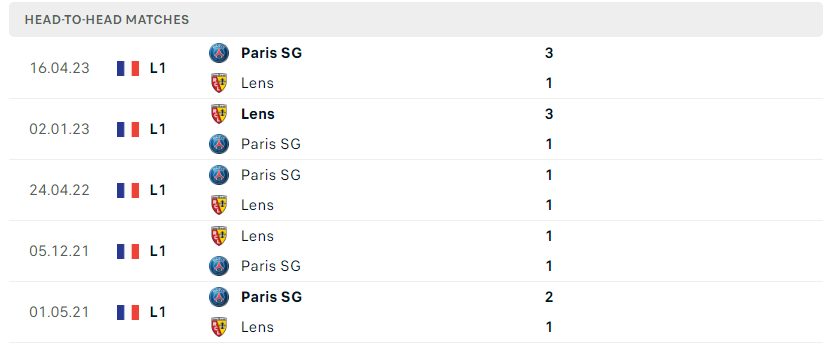Click French flag icon for 24.04.22 match
Image resolution: width=832 pixels, height=362 pixels.
(128, 190)
